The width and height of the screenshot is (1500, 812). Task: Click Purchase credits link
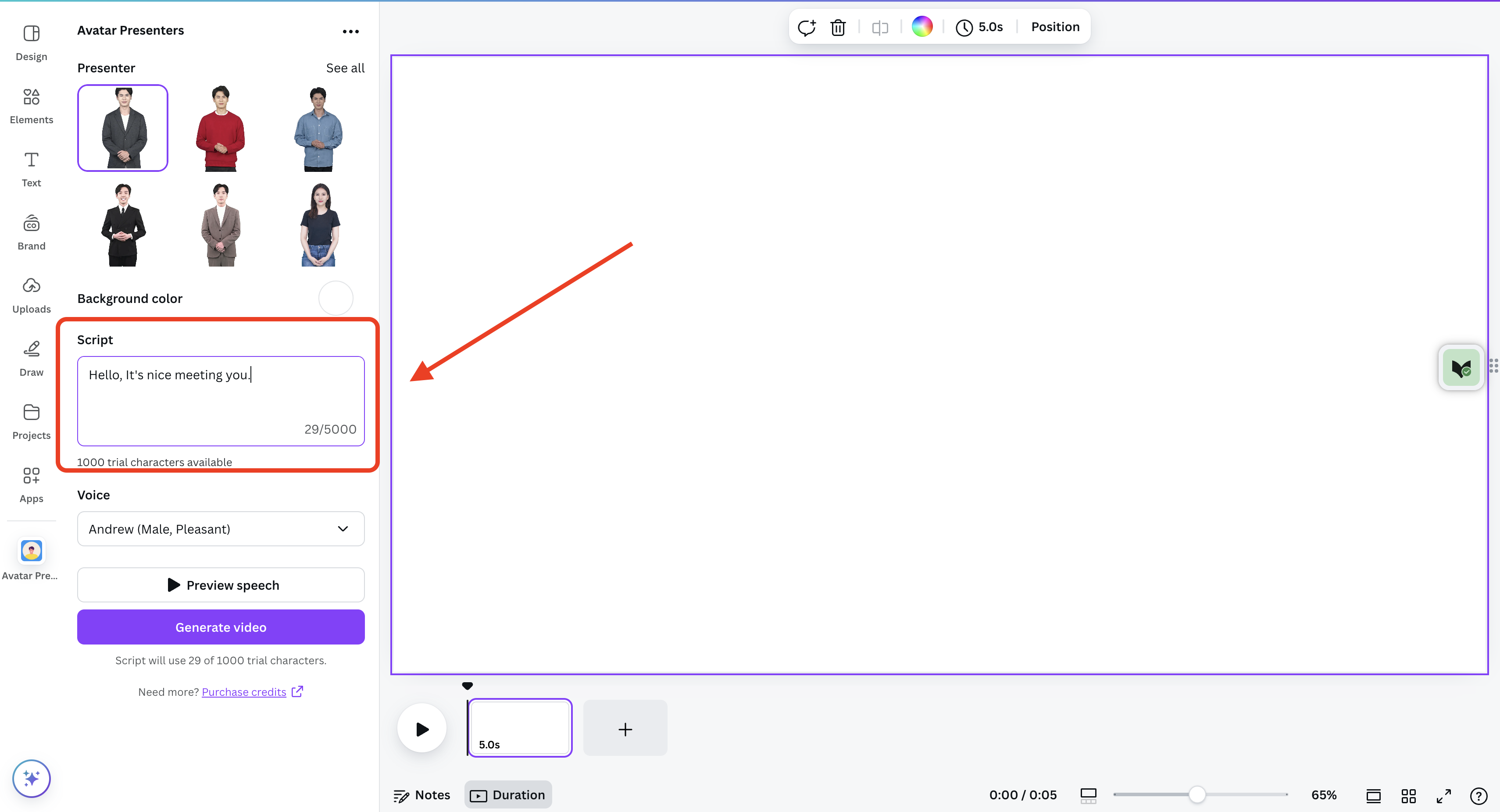pos(244,691)
